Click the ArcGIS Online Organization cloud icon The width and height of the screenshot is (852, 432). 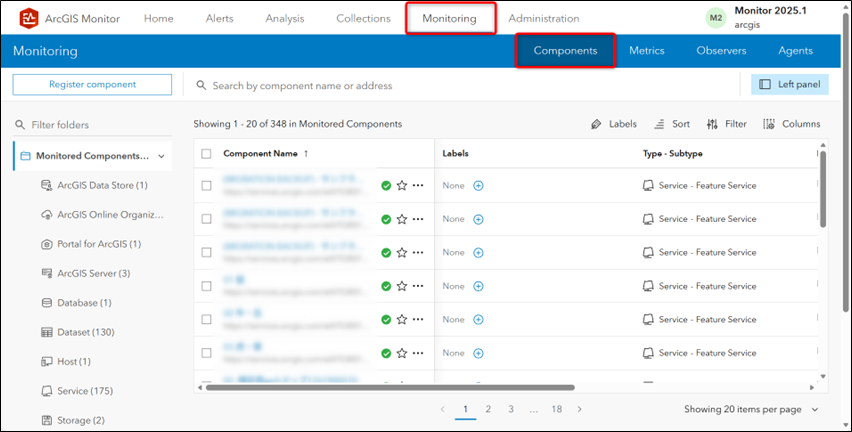[47, 215]
